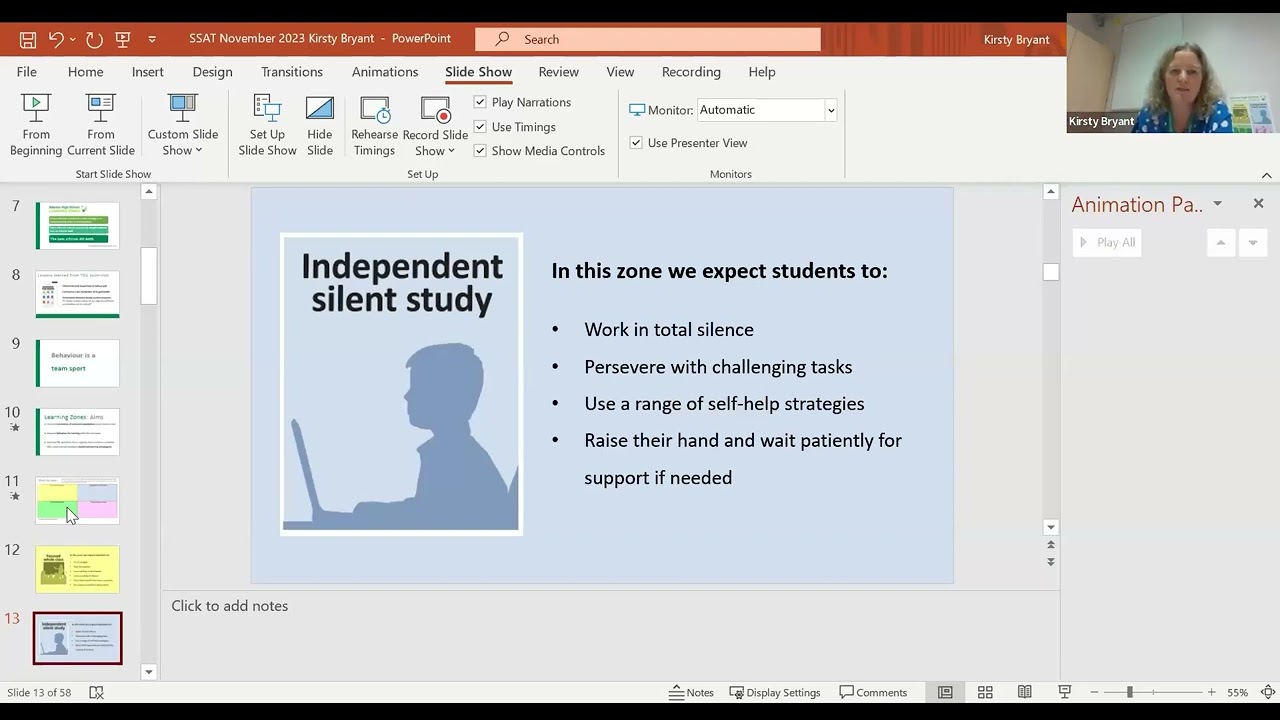
Task: Uncheck Play Narrations checkbox
Action: (x=480, y=102)
